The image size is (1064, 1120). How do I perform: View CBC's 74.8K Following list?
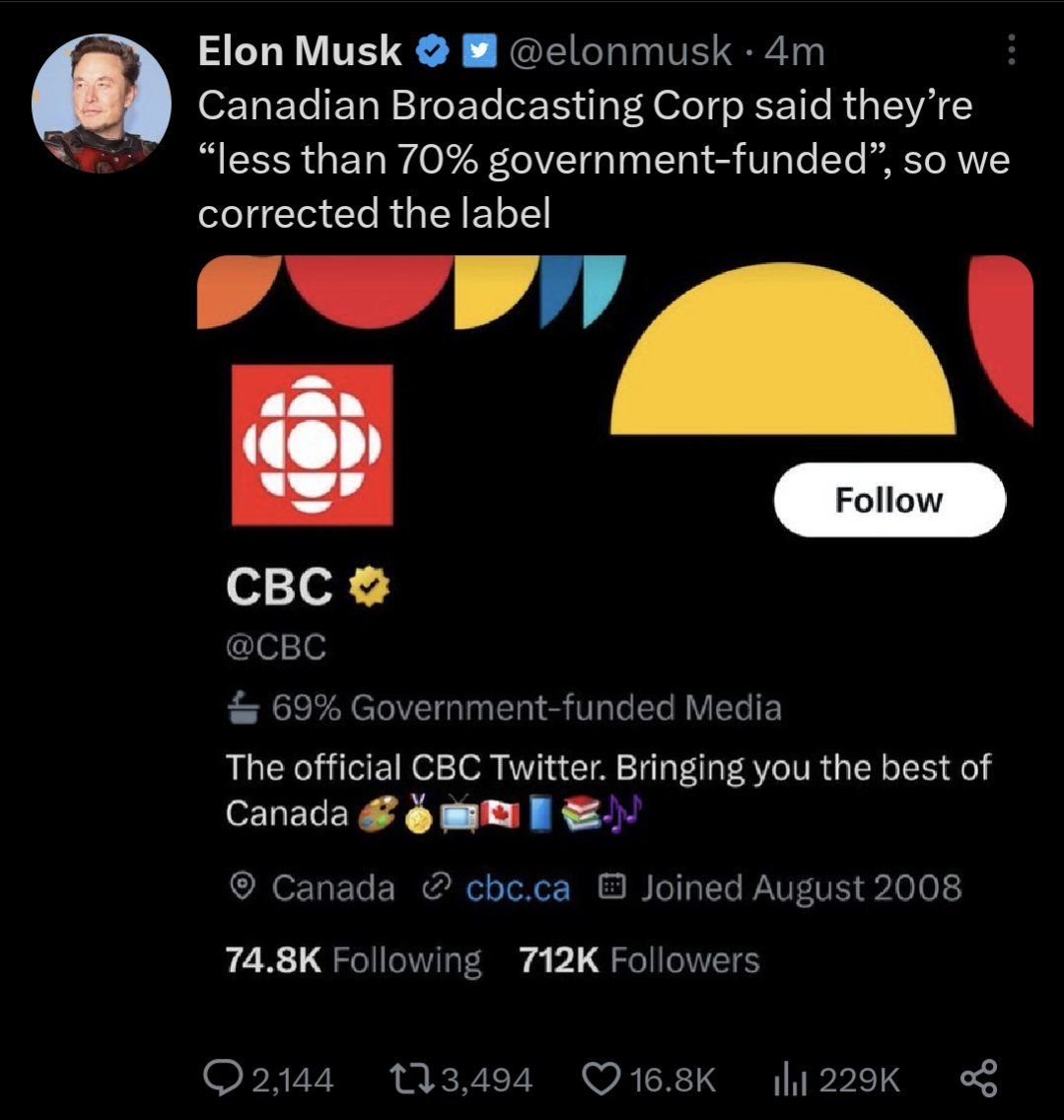tap(353, 960)
